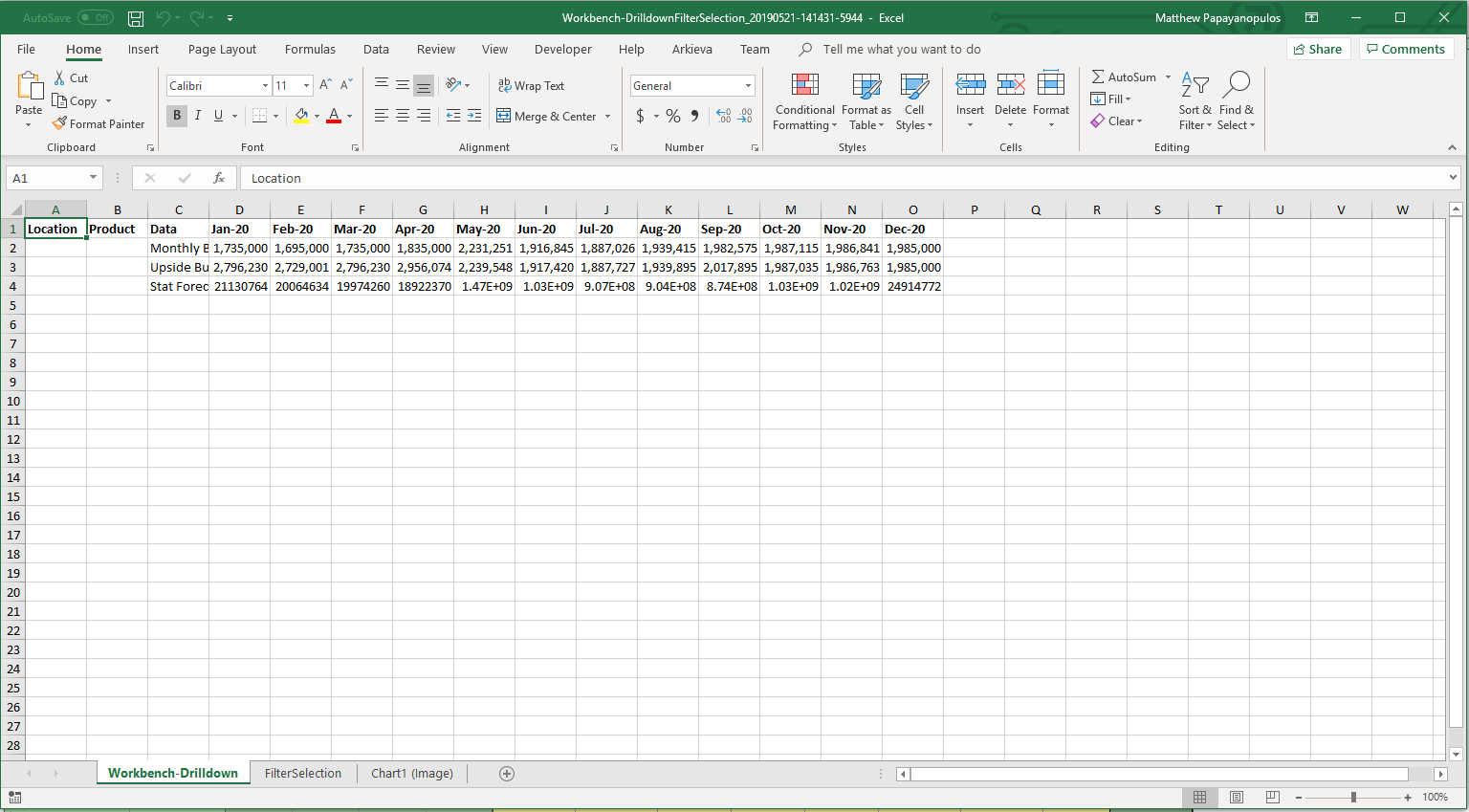Open the font size dropdown

306,86
